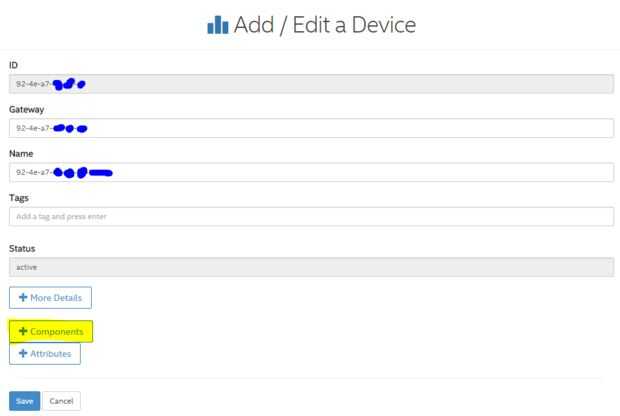
Task: Click the Name field label
Action: tap(20, 153)
